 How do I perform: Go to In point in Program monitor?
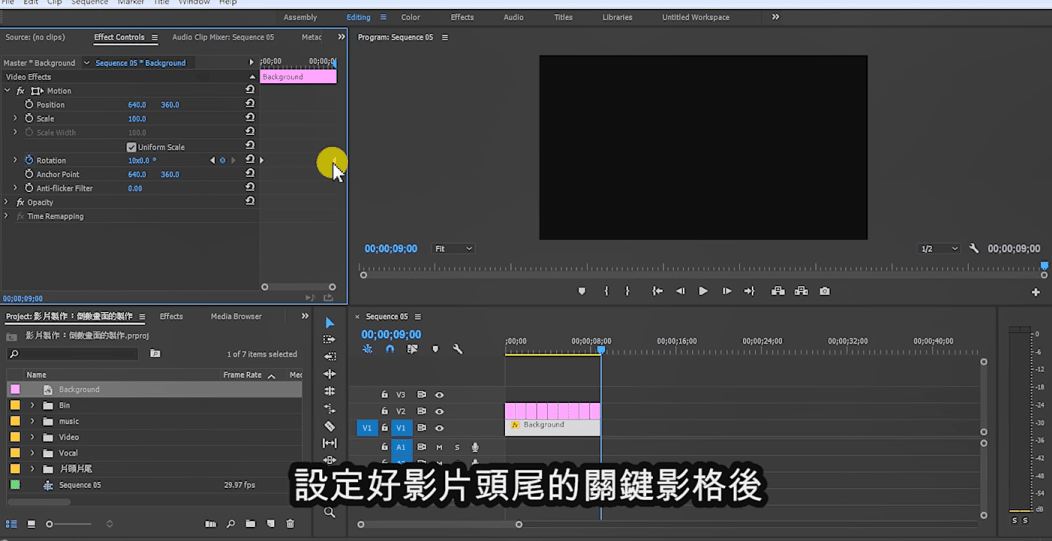tap(658, 291)
